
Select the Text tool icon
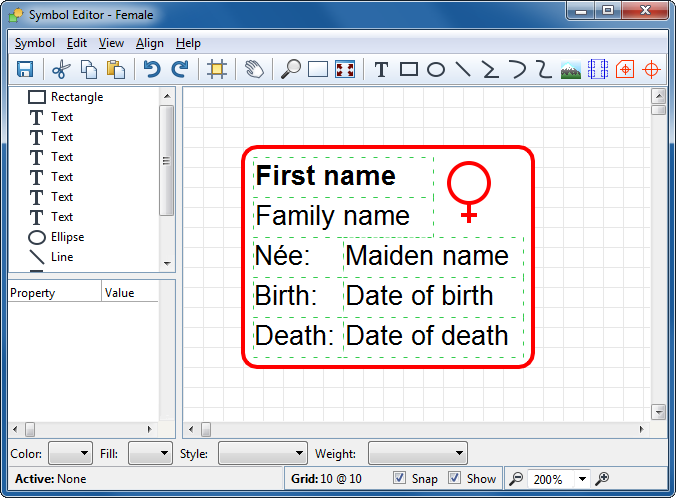(x=381, y=69)
